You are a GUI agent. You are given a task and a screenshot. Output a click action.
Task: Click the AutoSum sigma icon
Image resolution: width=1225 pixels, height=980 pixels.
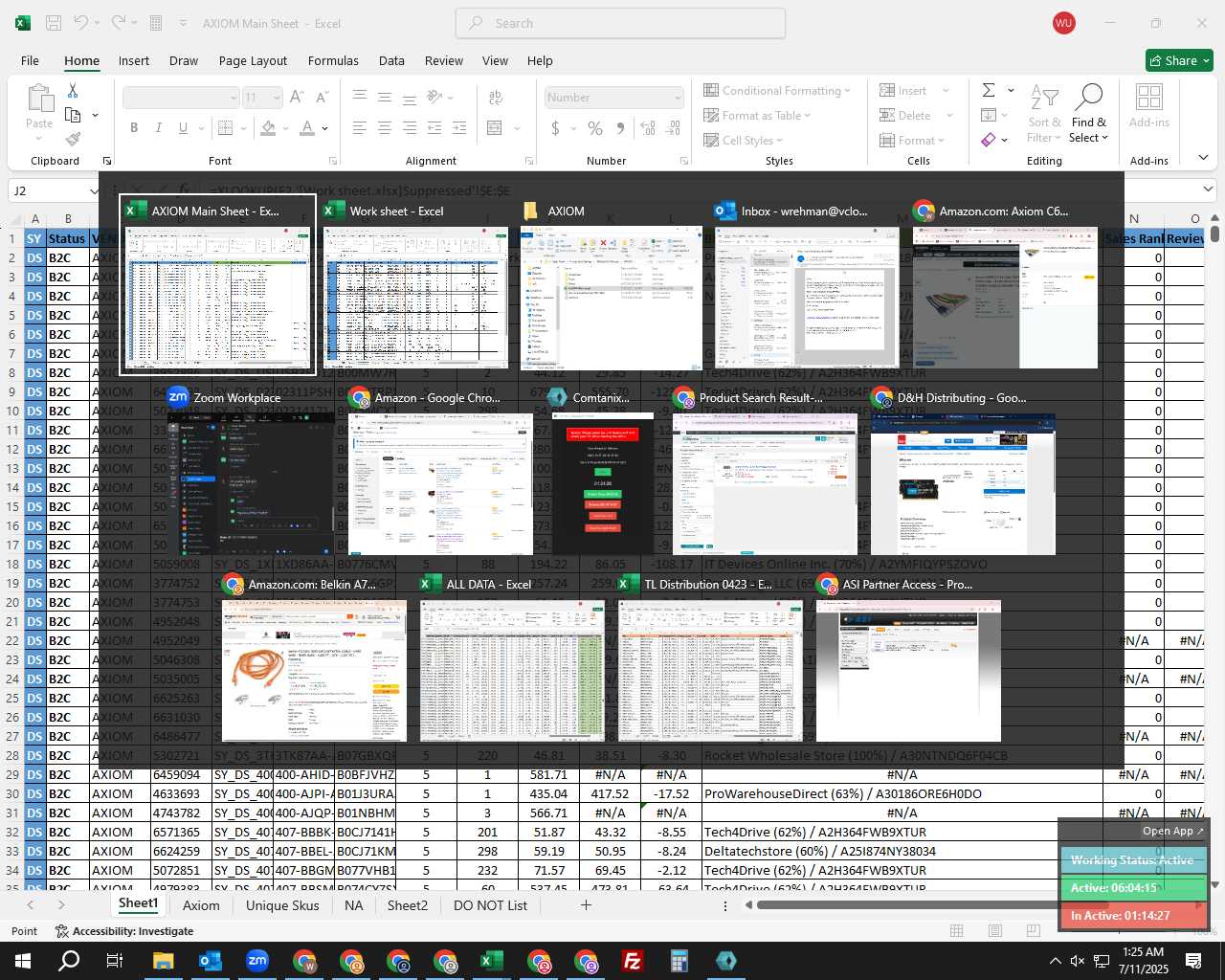989,90
